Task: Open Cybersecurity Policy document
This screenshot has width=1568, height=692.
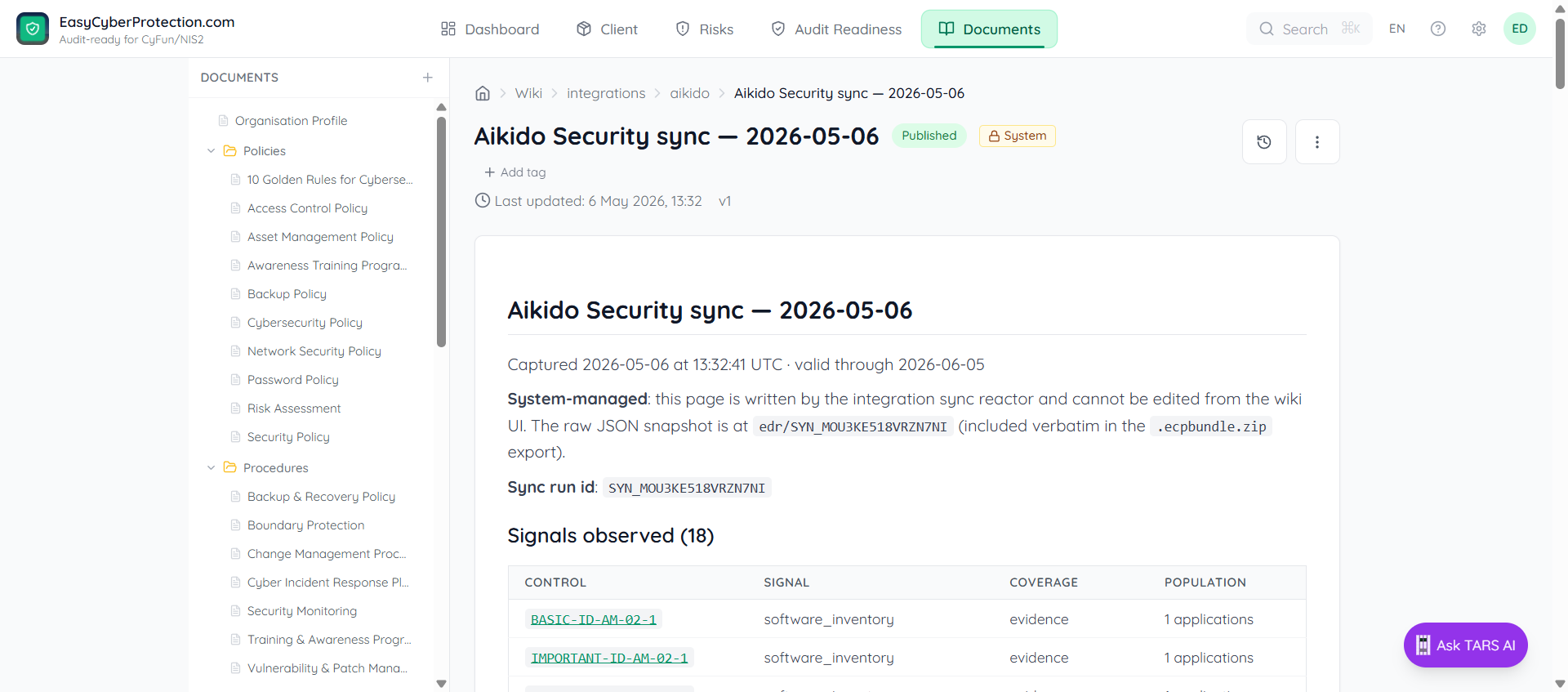Action: (305, 323)
